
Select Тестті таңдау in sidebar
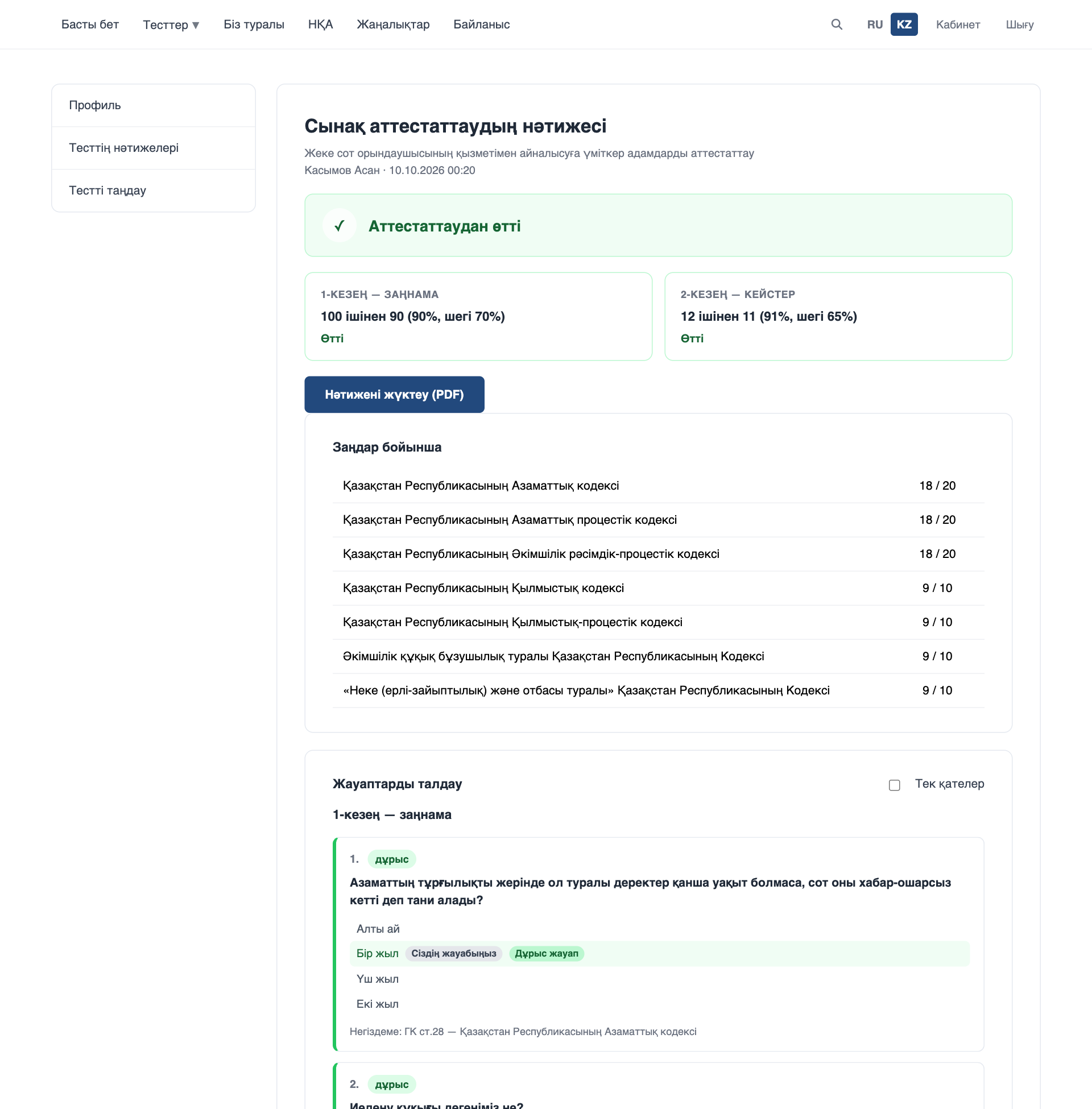(x=153, y=190)
